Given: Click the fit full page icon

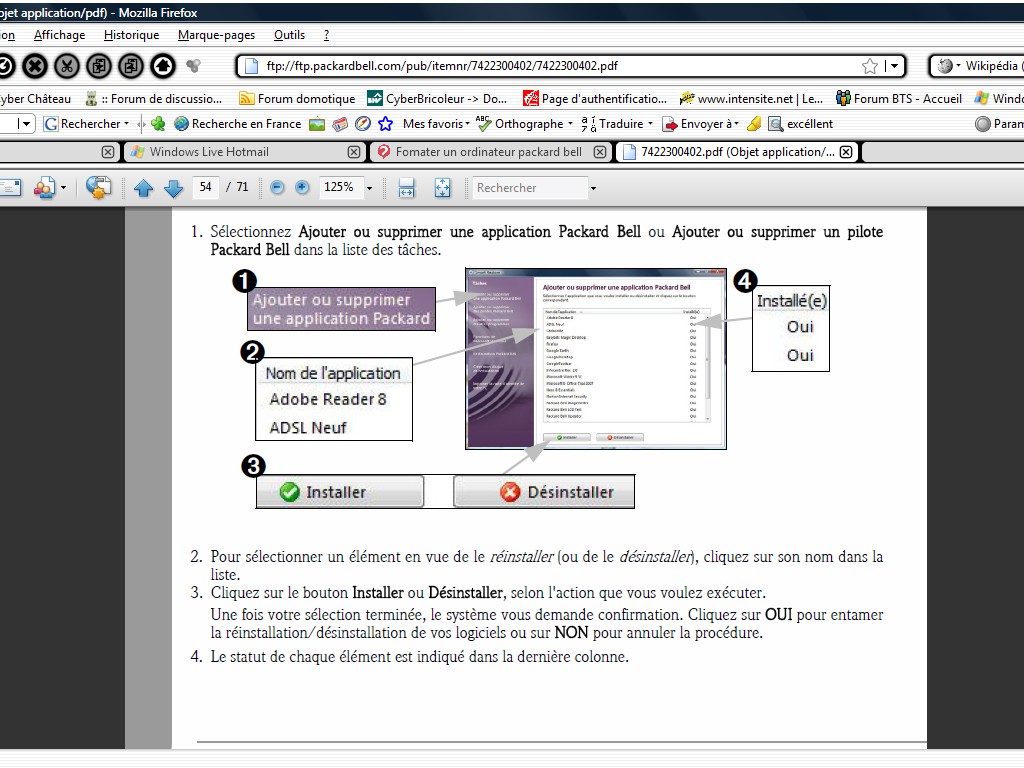Looking at the screenshot, I should point(443,188).
